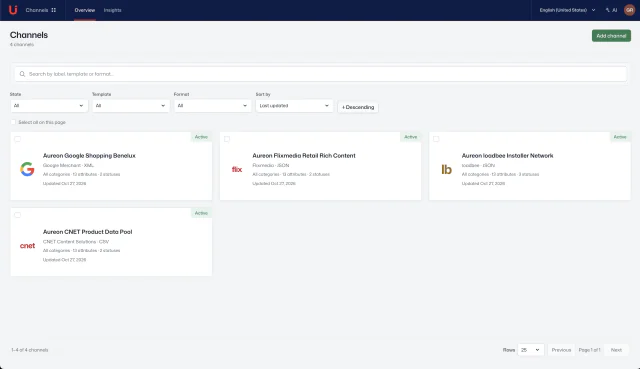Click the lb logo on the loadbee card
The height and width of the screenshot is (369, 640).
(446, 169)
